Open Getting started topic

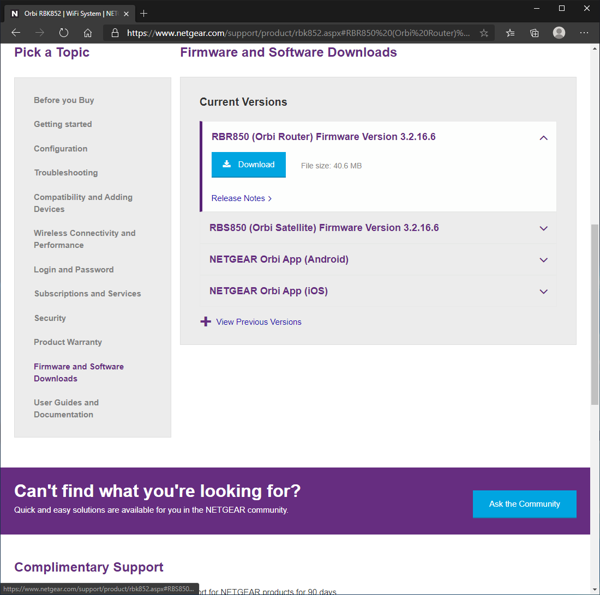coord(63,124)
